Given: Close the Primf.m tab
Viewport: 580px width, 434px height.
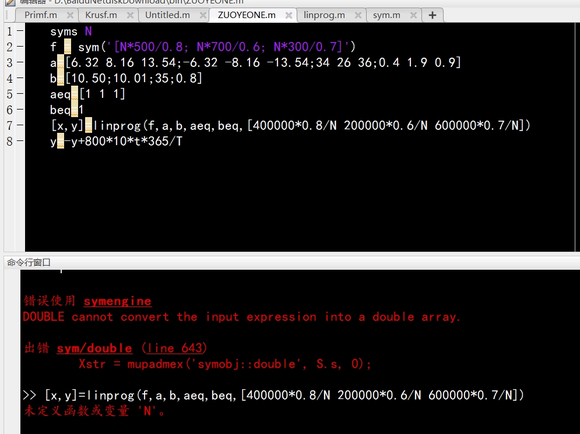Looking at the screenshot, I should pyautogui.click(x=70, y=15).
